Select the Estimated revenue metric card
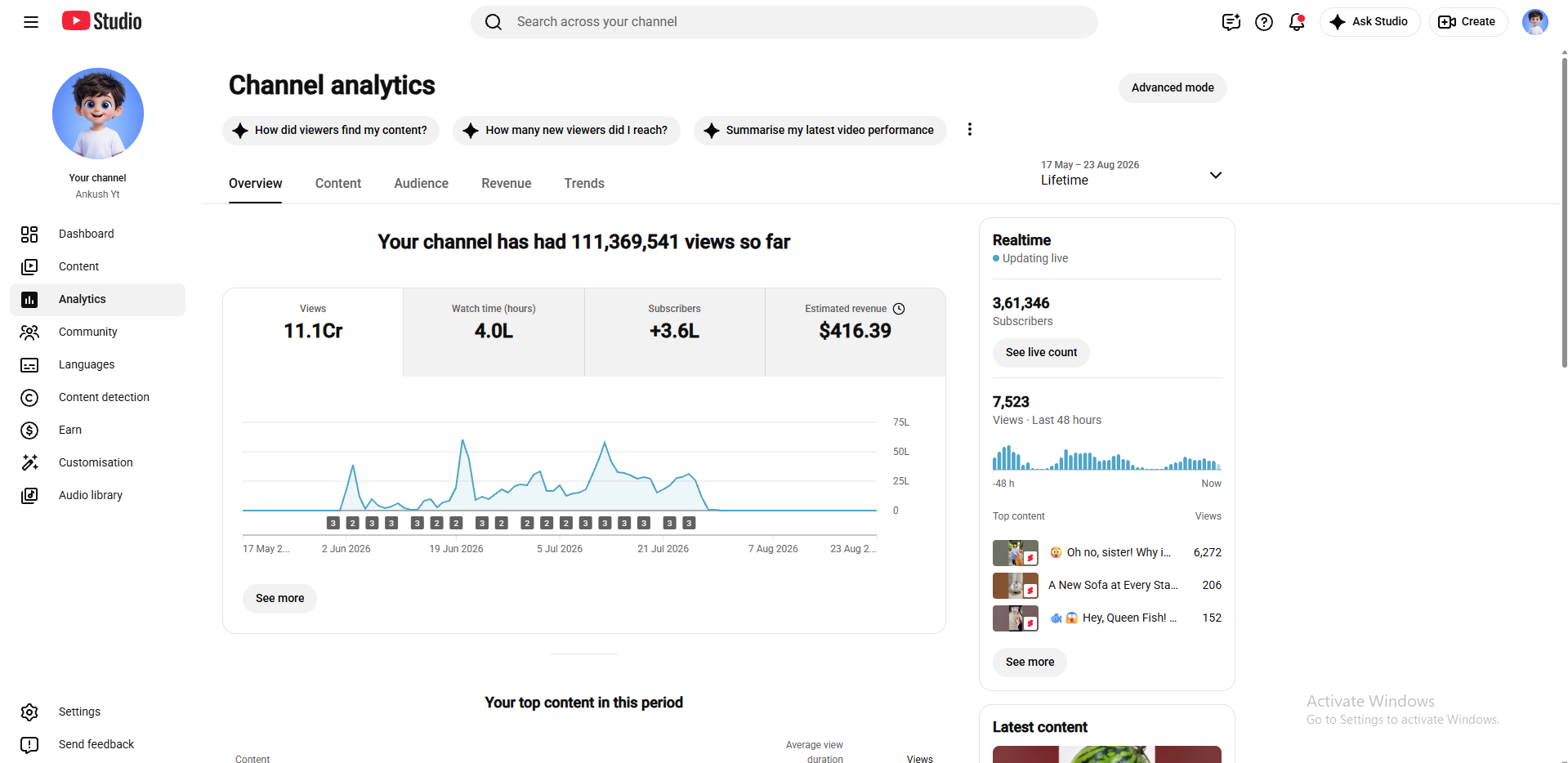 855,332
